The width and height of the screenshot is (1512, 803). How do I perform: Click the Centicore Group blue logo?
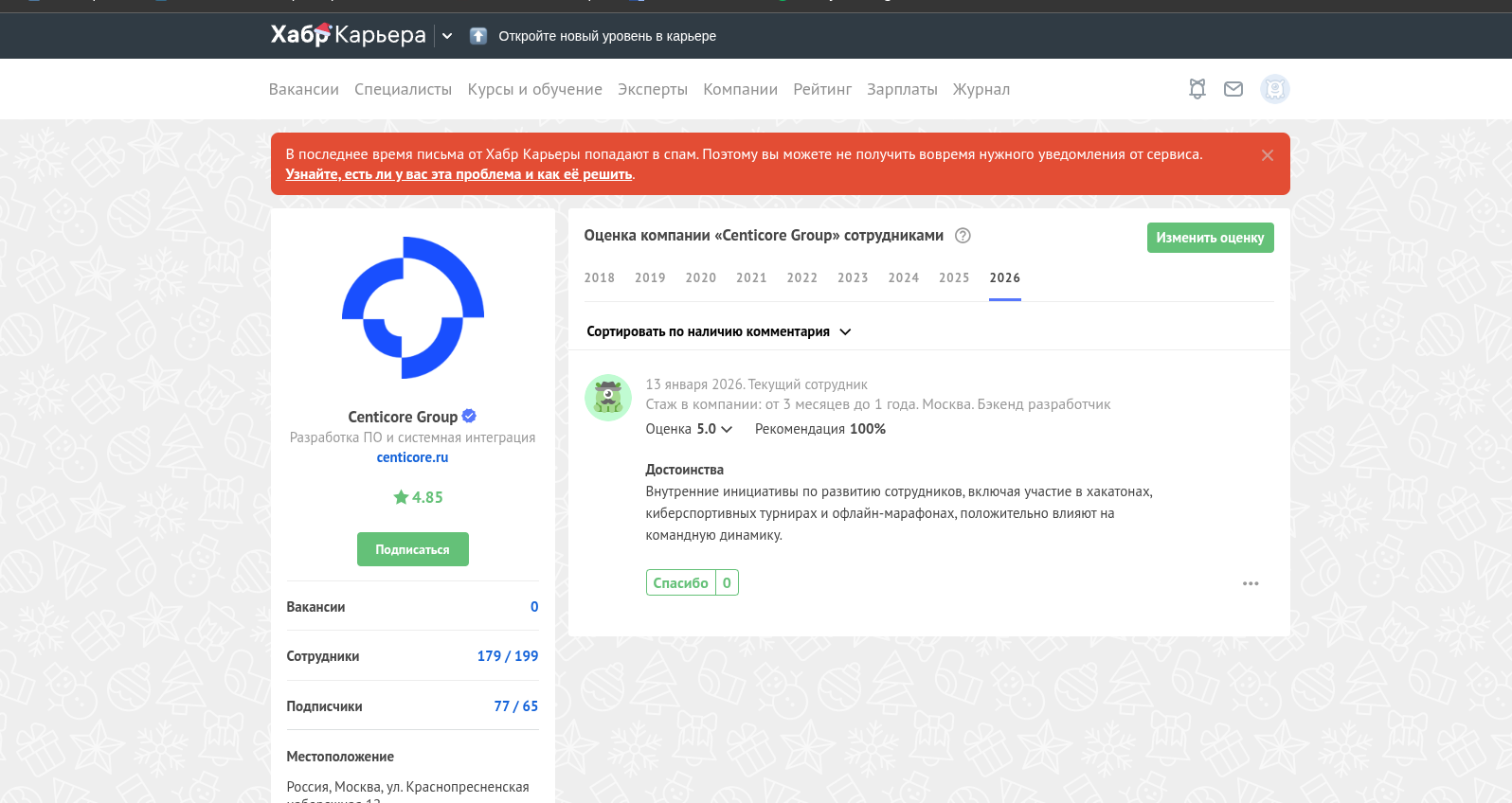pyautogui.click(x=413, y=308)
